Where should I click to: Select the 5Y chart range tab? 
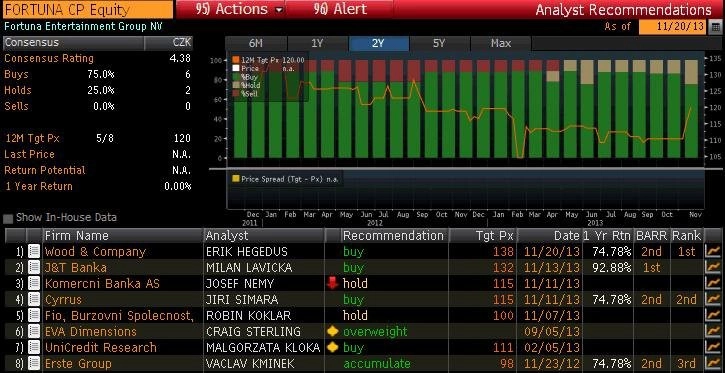click(439, 43)
